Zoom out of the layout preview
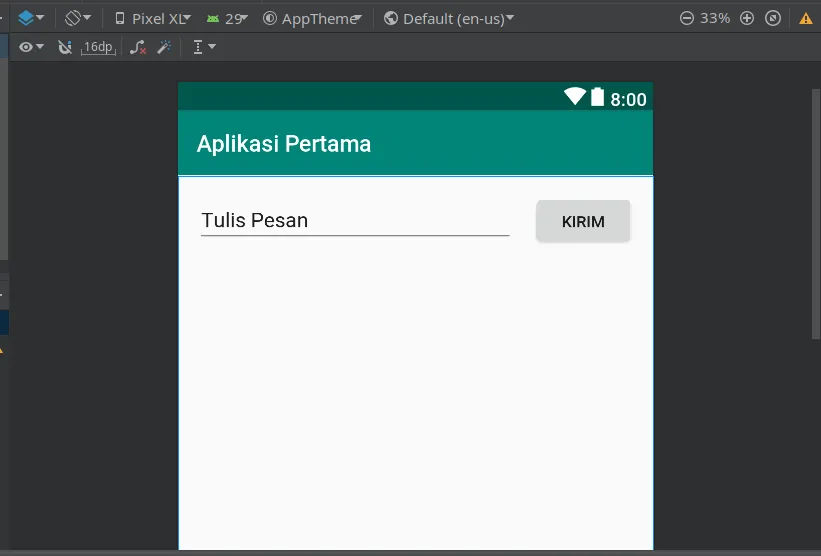 tap(686, 18)
